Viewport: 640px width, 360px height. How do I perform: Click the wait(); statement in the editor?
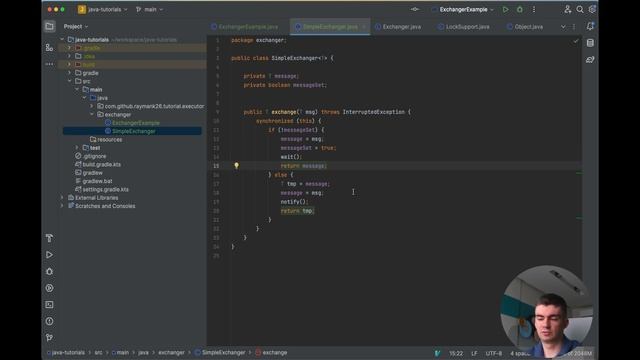291,157
